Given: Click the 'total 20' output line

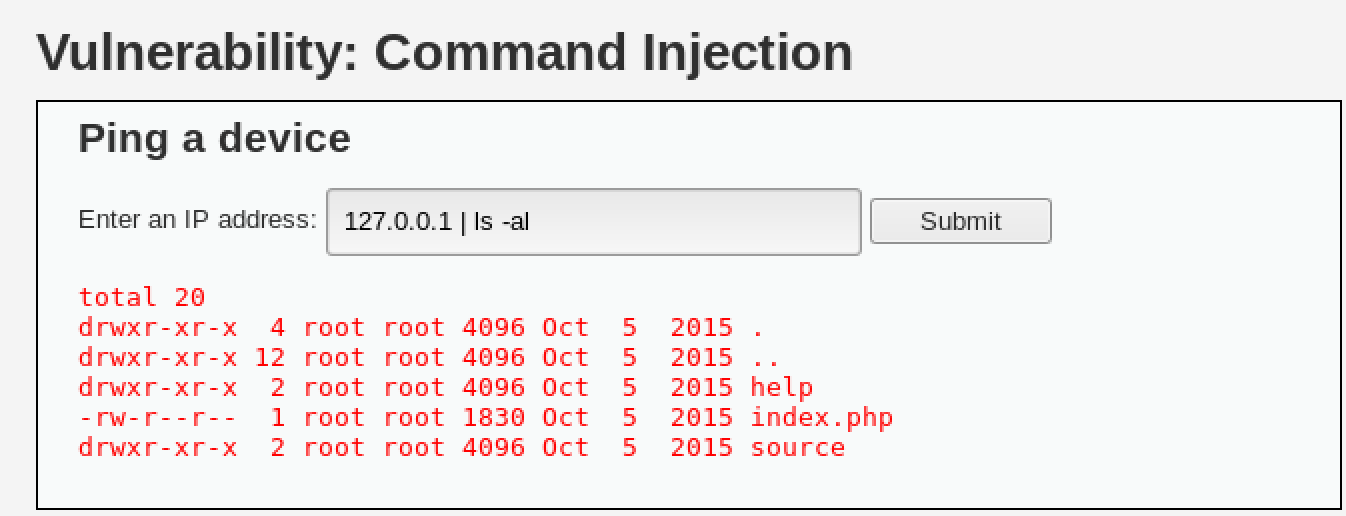Looking at the screenshot, I should 142,297.
